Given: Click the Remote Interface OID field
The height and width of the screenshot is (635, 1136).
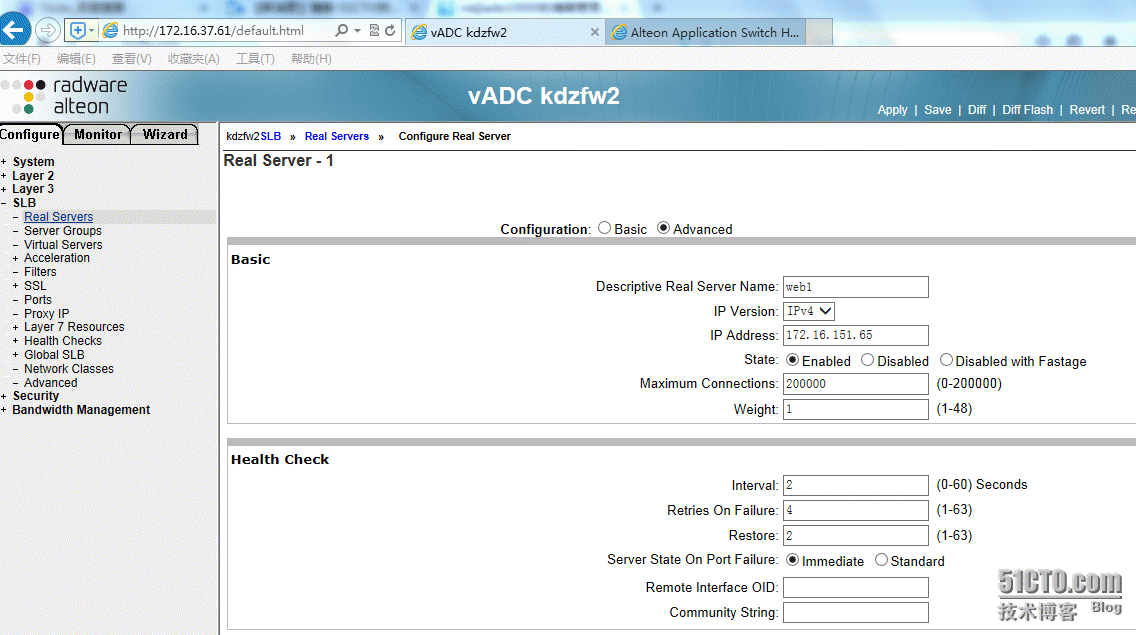Looking at the screenshot, I should click(x=856, y=587).
